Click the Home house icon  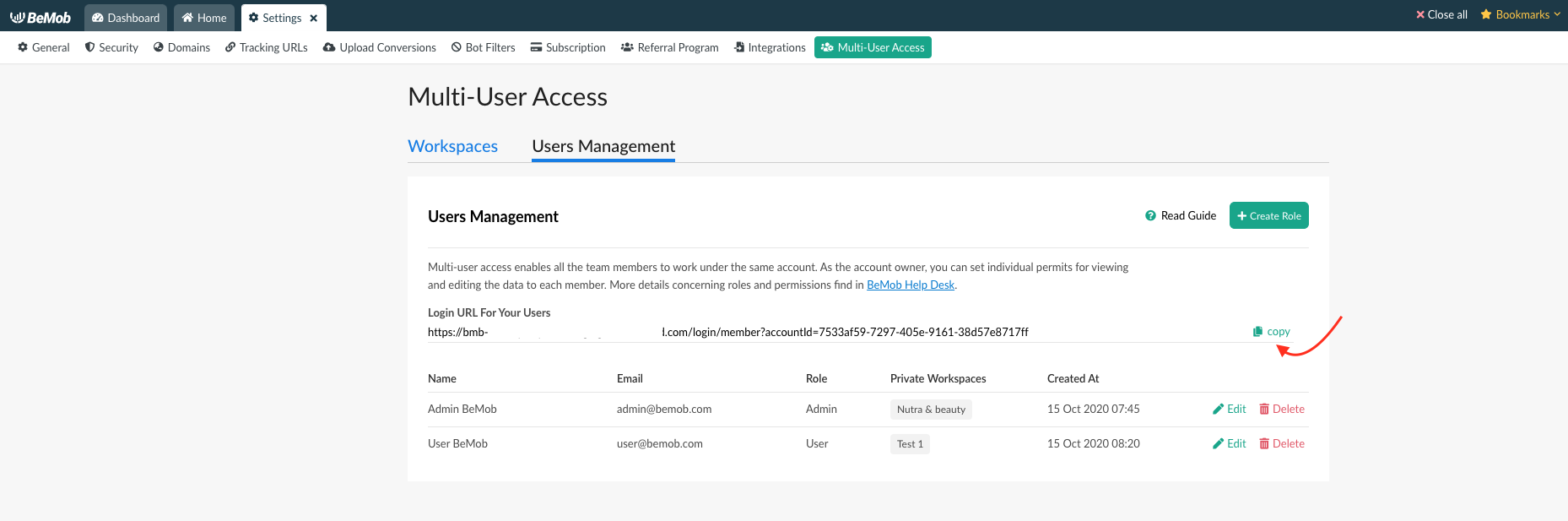187,18
